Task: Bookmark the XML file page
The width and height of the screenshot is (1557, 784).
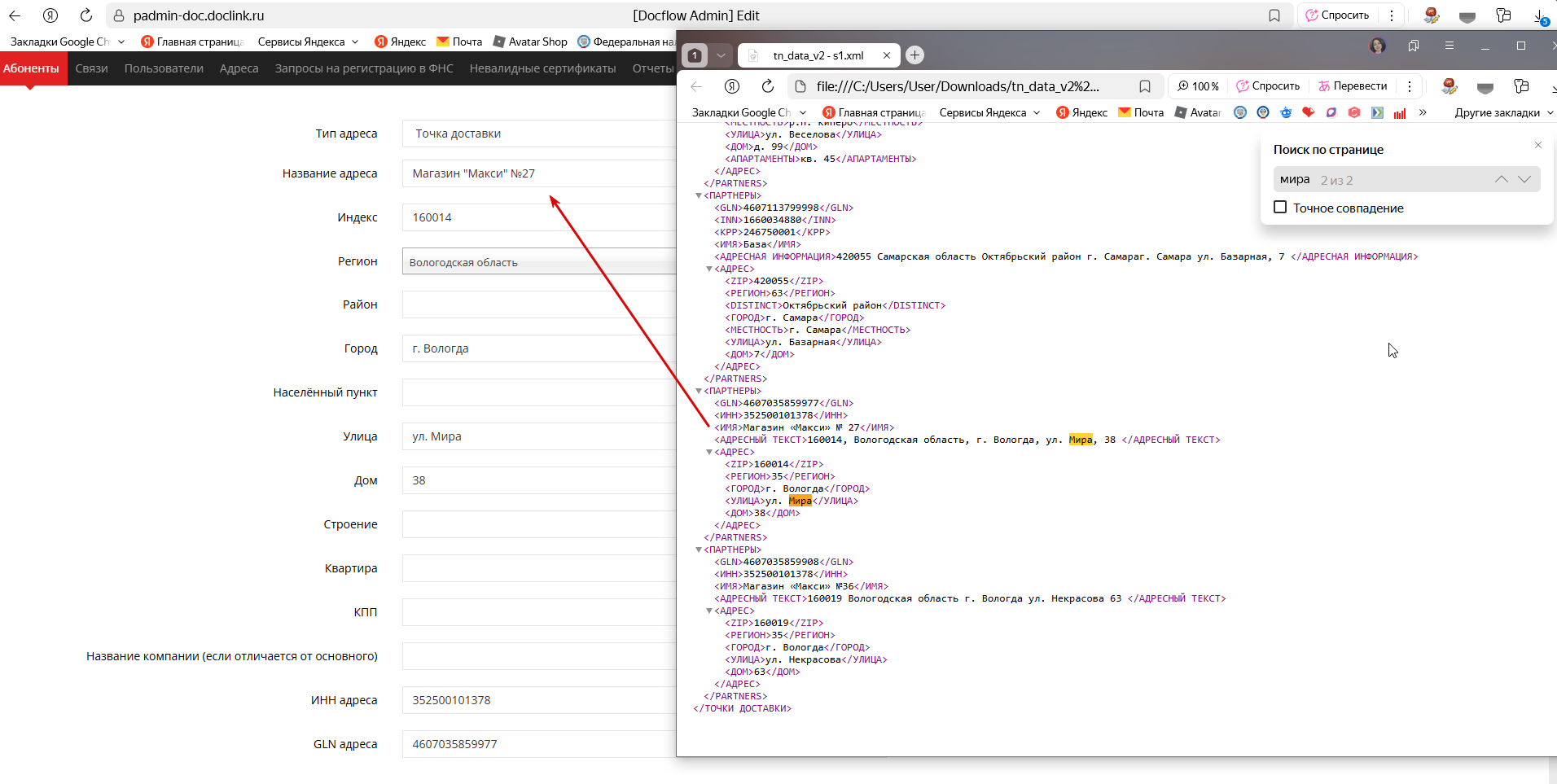Action: [x=1145, y=86]
